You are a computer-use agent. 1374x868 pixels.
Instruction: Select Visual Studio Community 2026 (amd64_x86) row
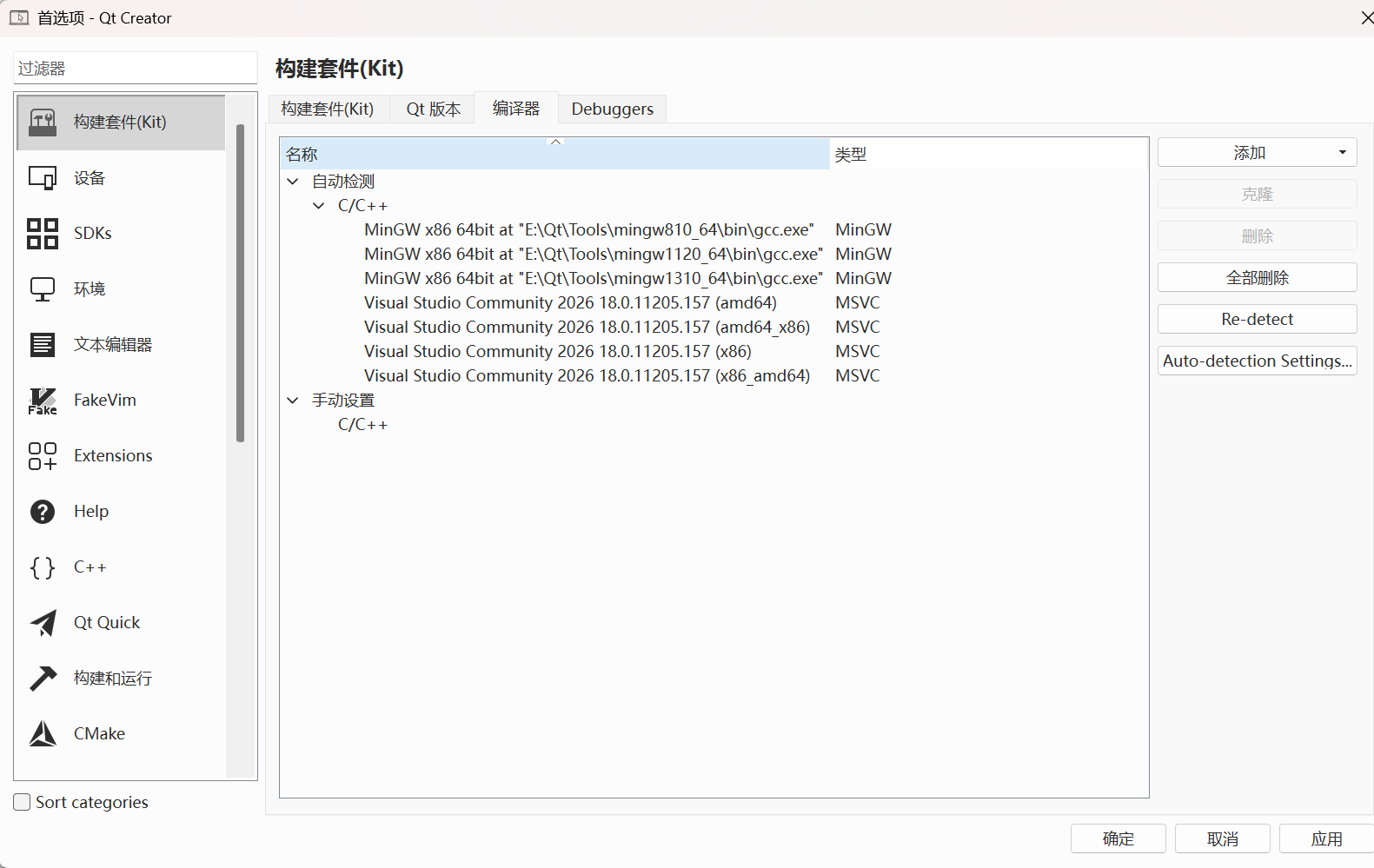pos(587,328)
